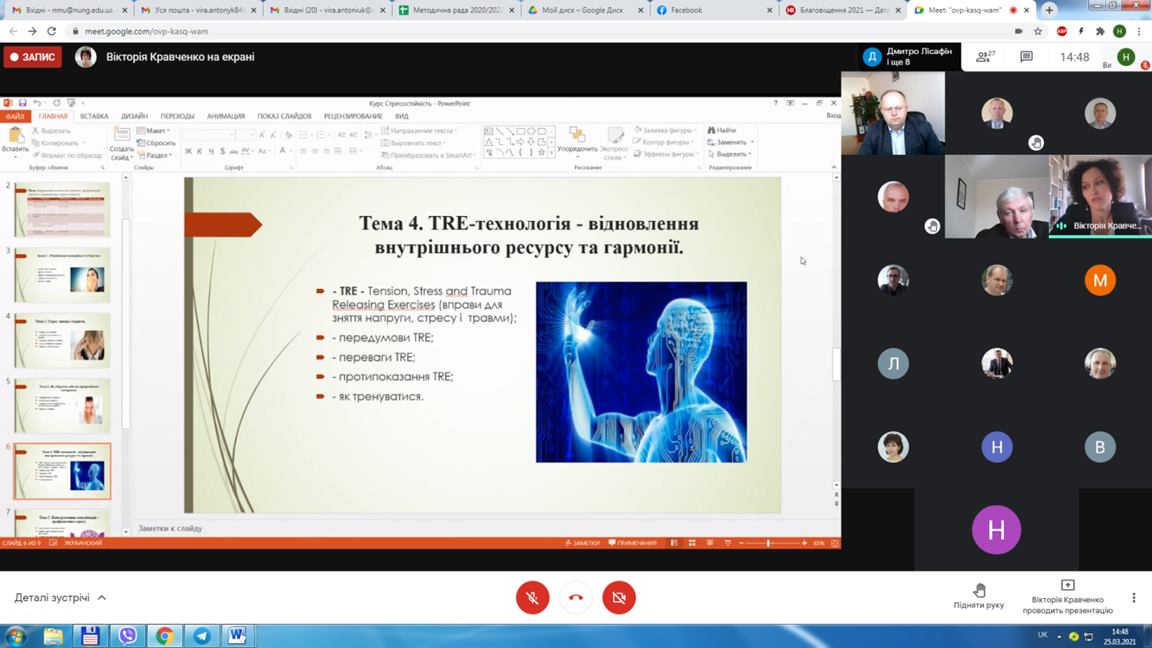Unmute the microphone in Meet
The image size is (1152, 648).
tap(532, 598)
